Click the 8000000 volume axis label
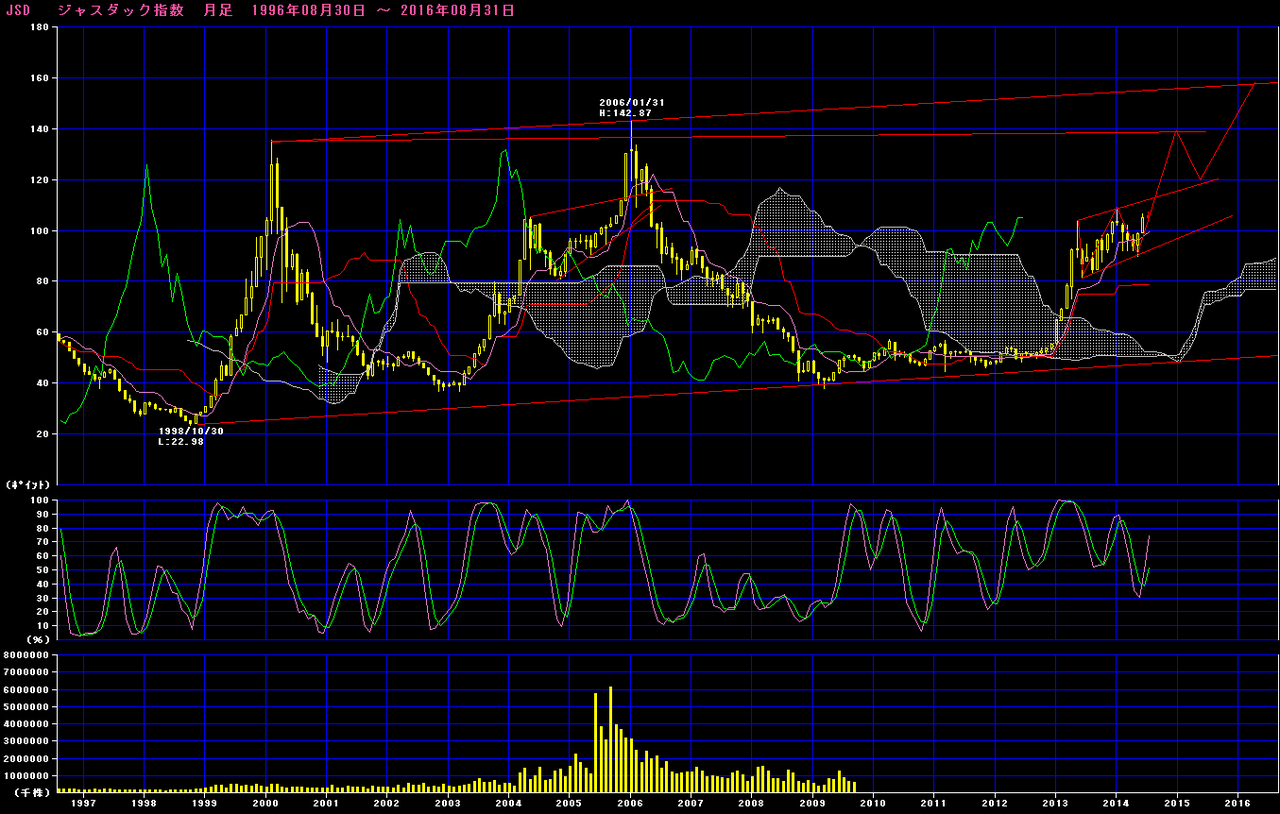This screenshot has height=814, width=1280. tap(28, 655)
